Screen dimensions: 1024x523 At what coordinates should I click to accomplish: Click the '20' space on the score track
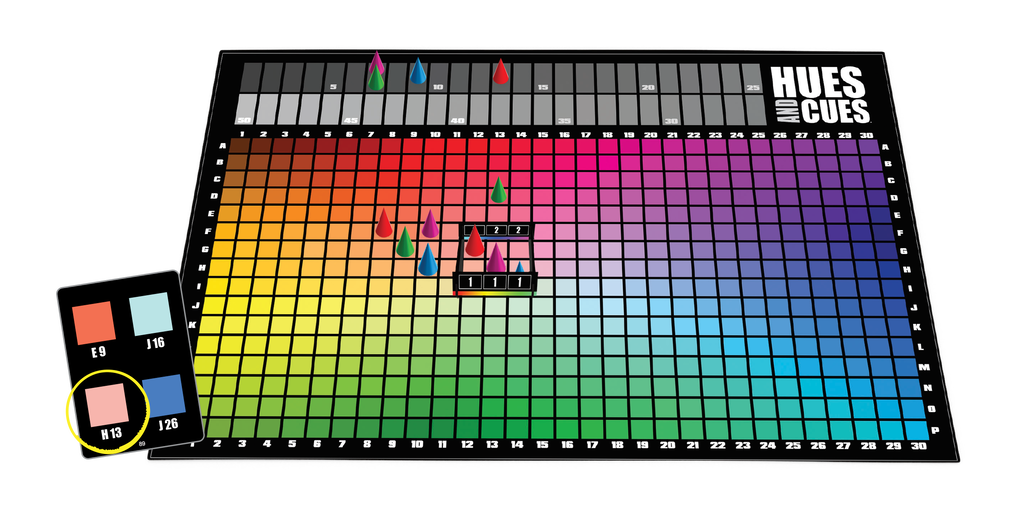point(648,78)
